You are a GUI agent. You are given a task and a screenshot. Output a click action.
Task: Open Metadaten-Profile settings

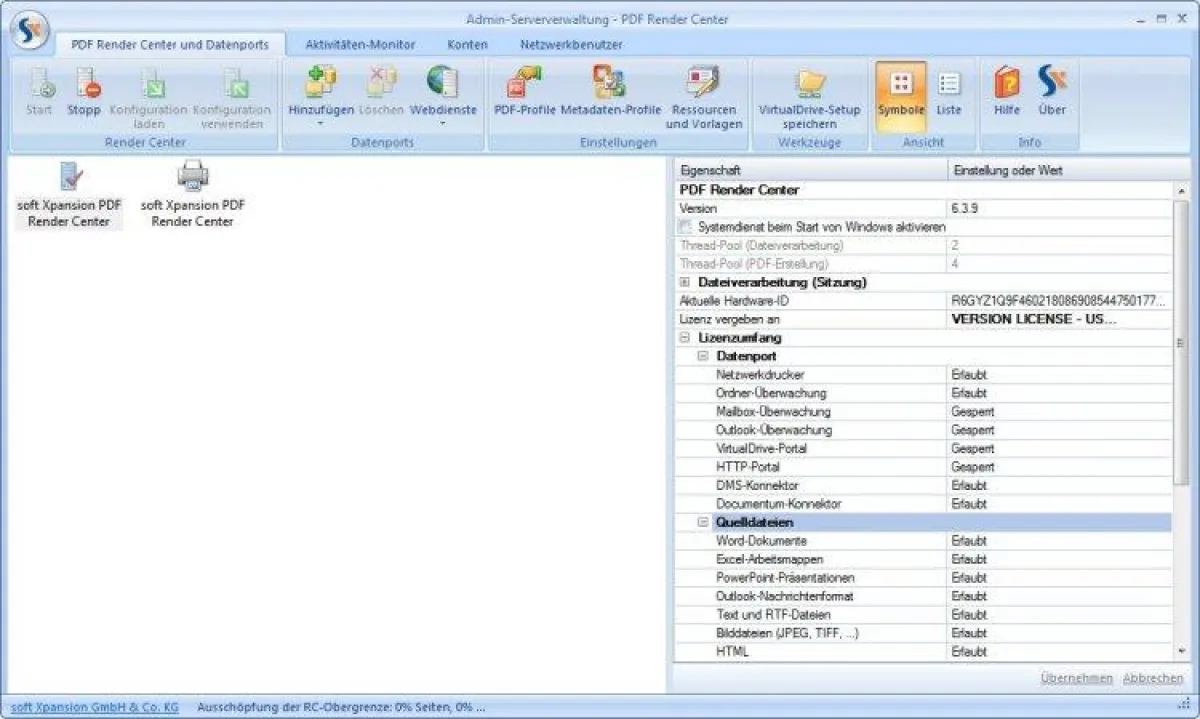[610, 92]
